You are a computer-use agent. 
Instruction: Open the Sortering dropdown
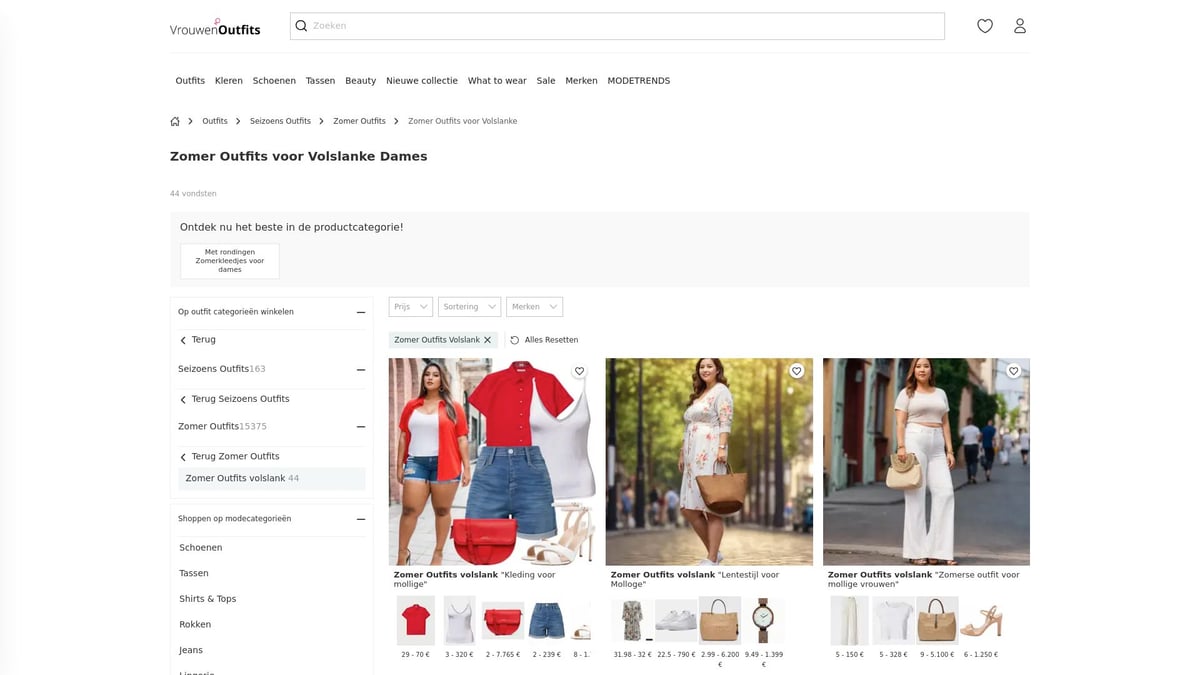click(x=469, y=306)
